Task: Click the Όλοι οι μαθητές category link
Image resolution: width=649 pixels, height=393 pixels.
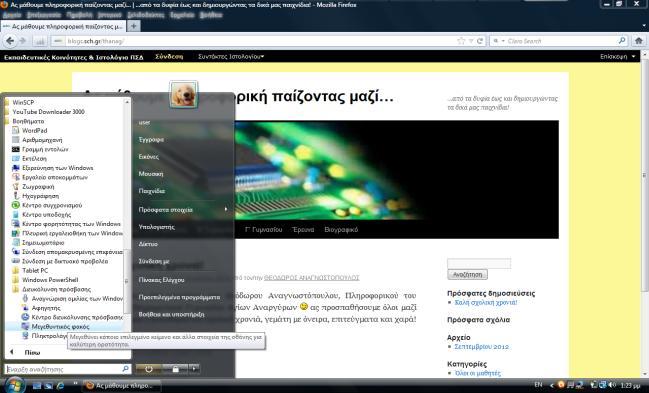Action: 478,373
